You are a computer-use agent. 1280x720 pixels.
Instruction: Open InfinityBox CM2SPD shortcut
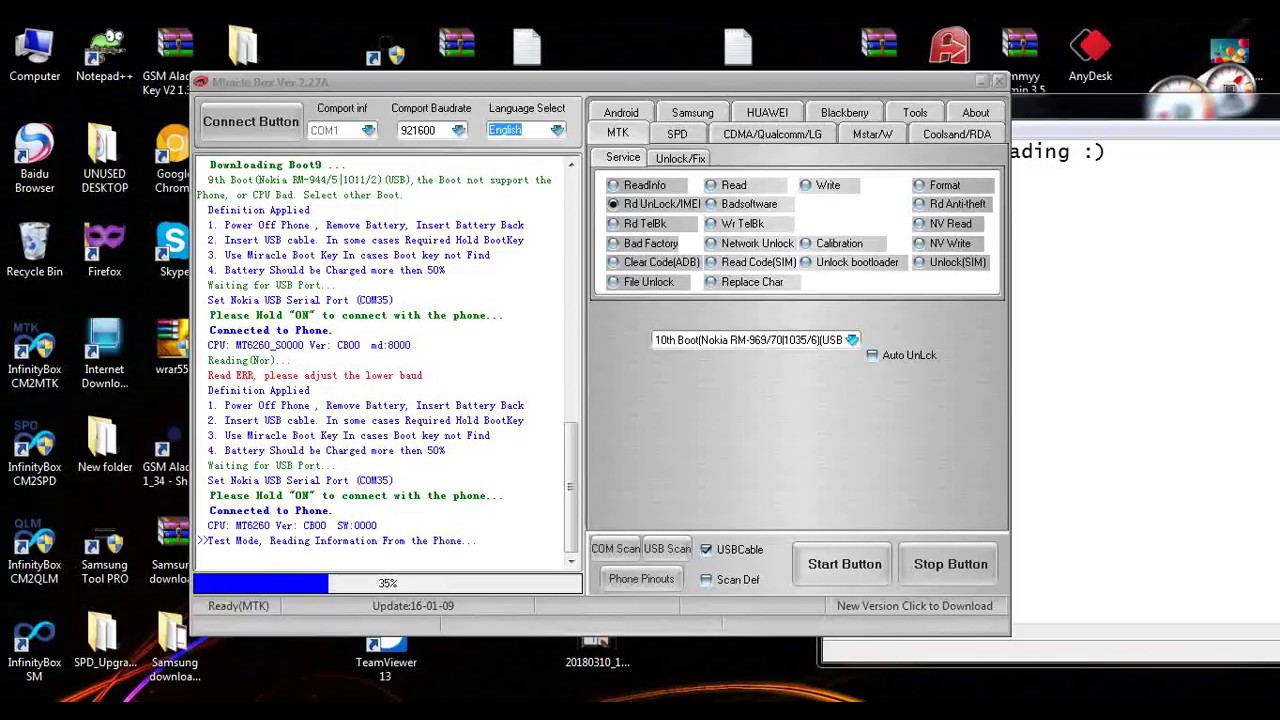[x=35, y=452]
